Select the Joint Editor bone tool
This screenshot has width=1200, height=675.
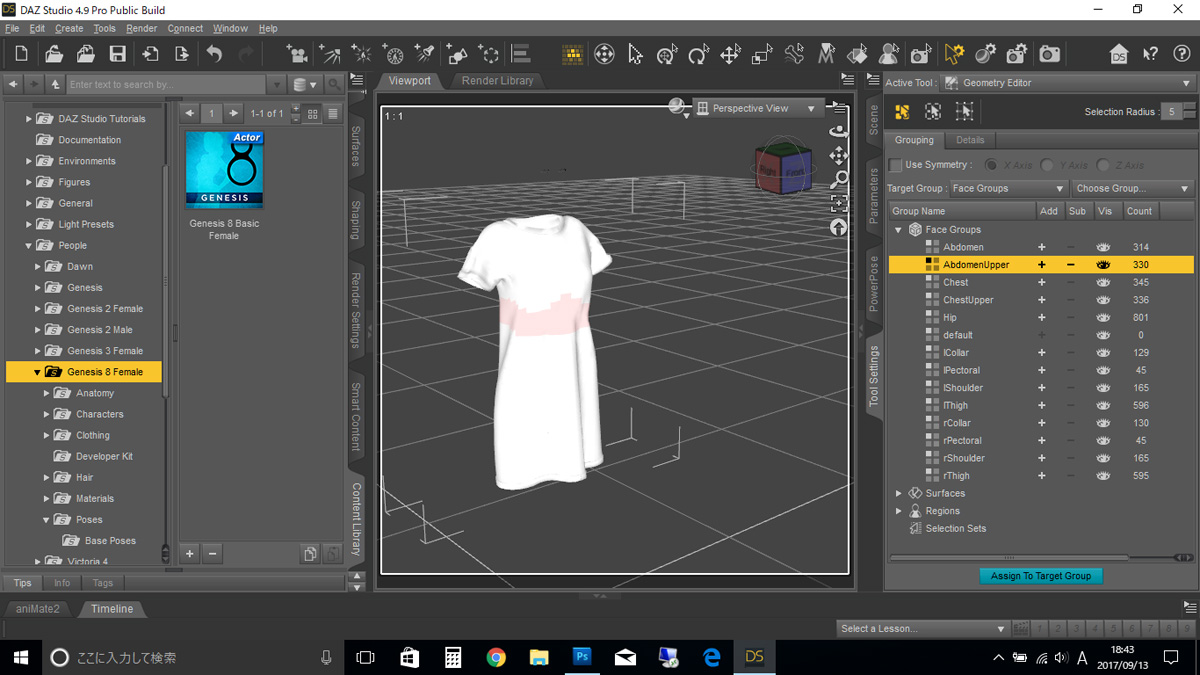pos(794,54)
